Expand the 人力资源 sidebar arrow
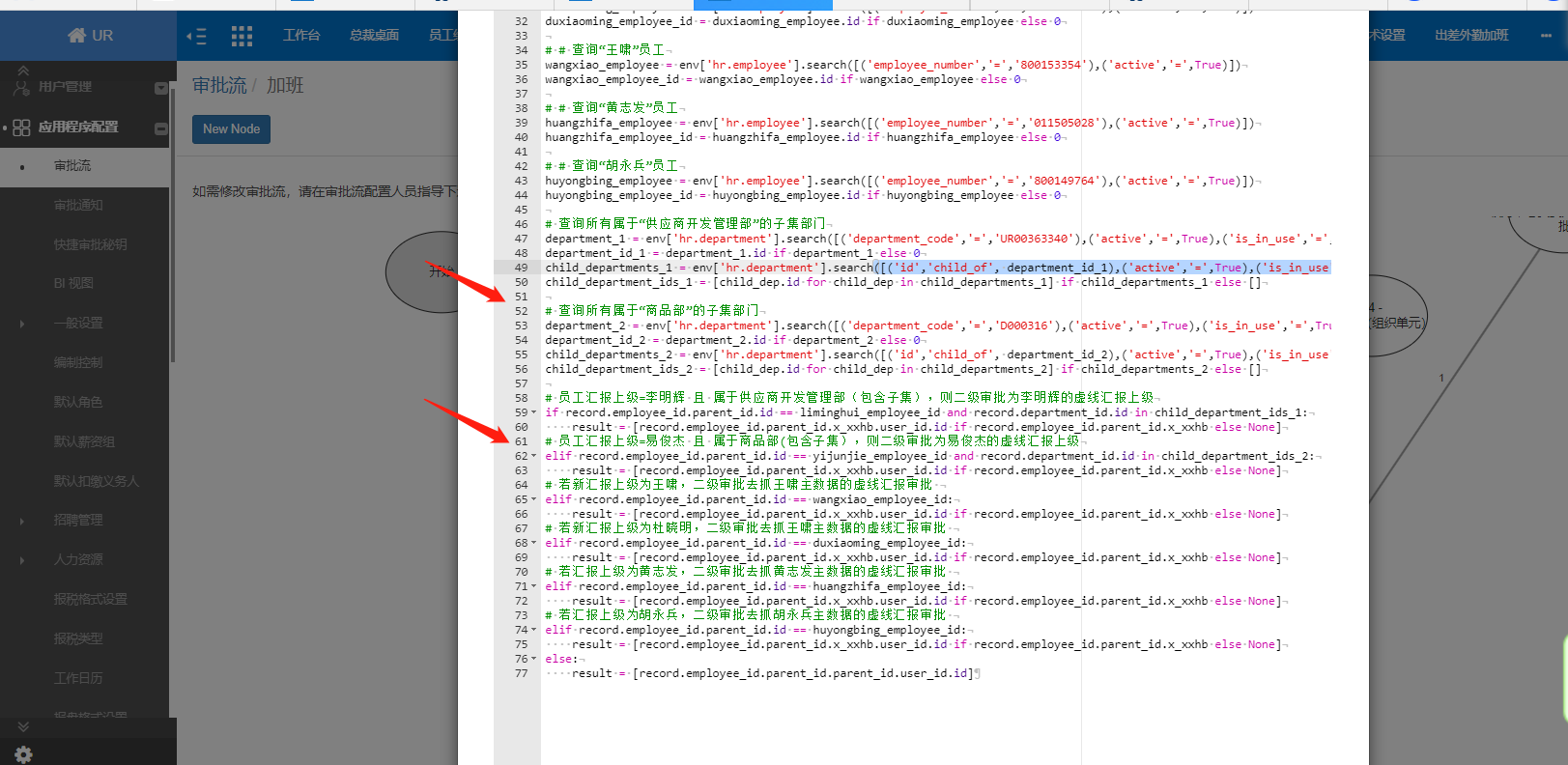Viewport: 1568px width, 765px height. click(22, 560)
